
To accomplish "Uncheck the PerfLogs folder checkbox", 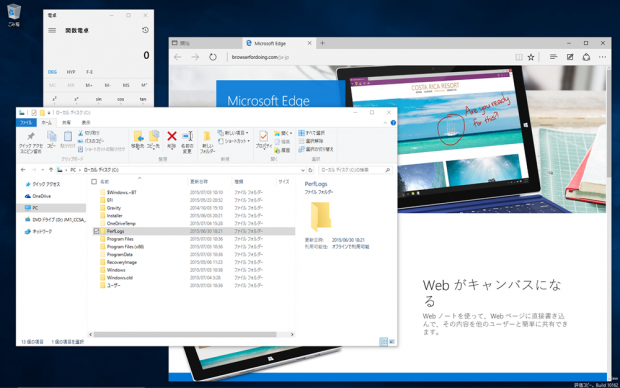I will click(96, 231).
